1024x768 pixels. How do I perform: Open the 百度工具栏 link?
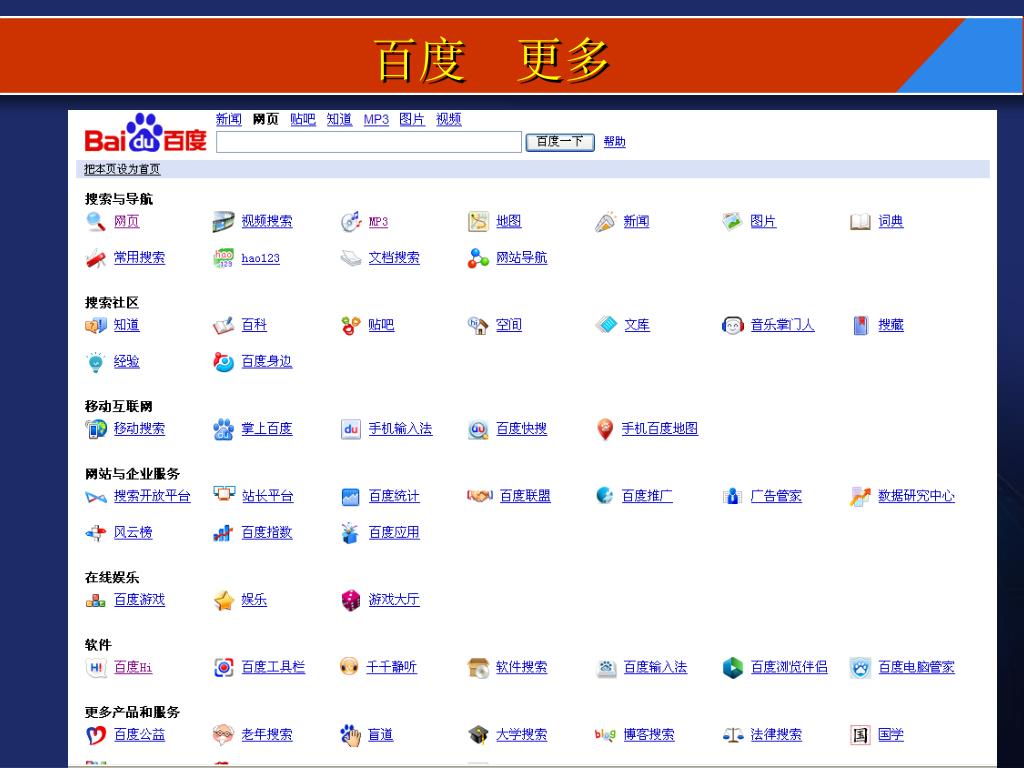(x=273, y=667)
